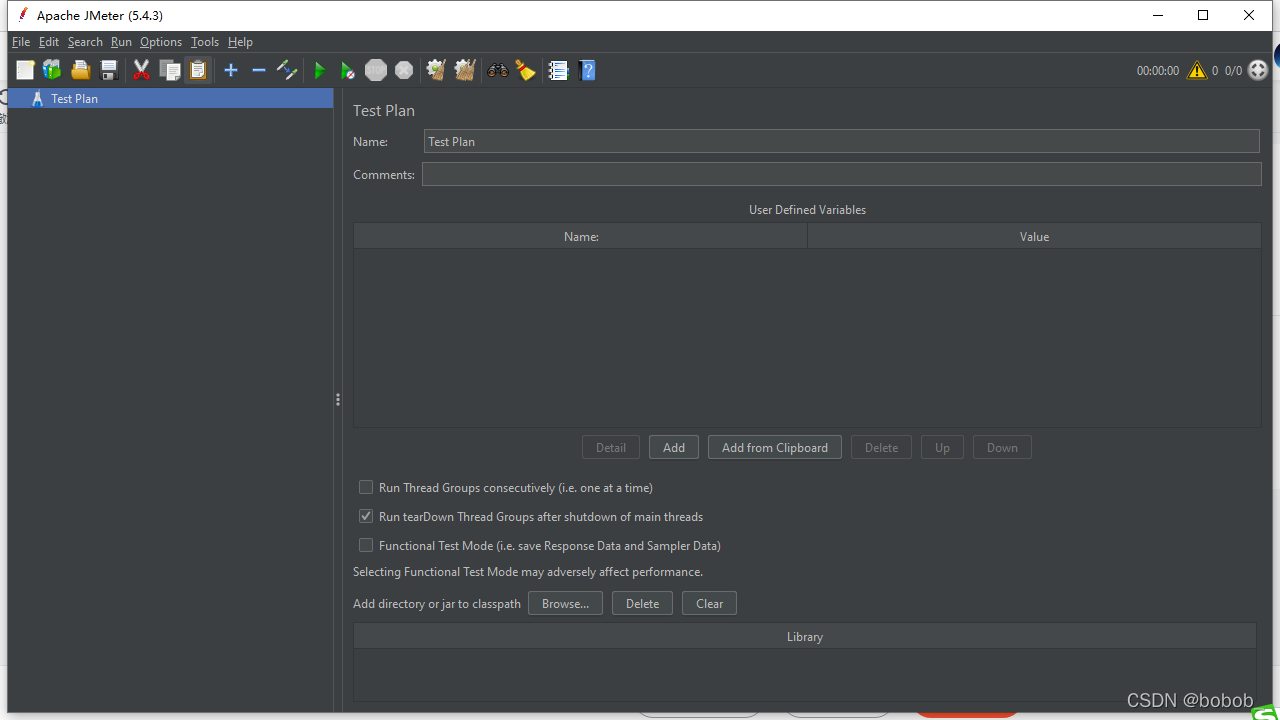Click the classpath Delete button
Image resolution: width=1280 pixels, height=720 pixels.
642,604
